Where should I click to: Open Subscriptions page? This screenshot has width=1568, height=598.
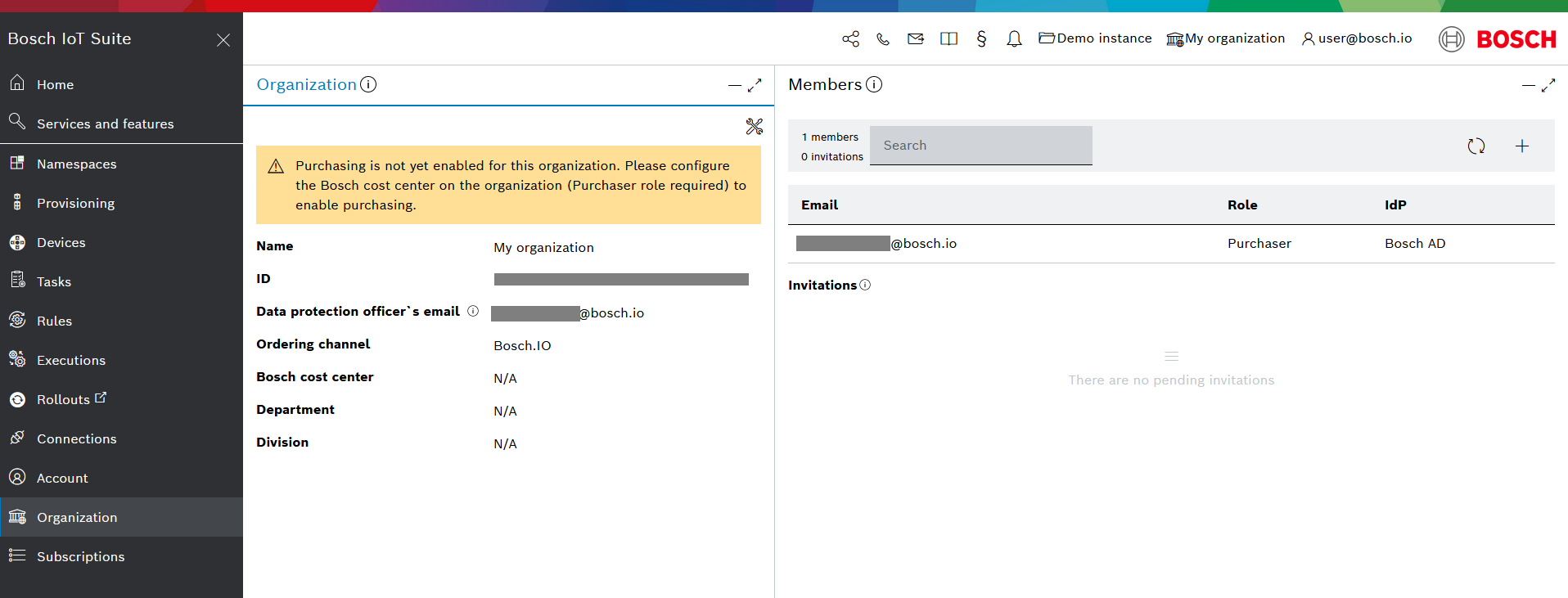point(121,556)
